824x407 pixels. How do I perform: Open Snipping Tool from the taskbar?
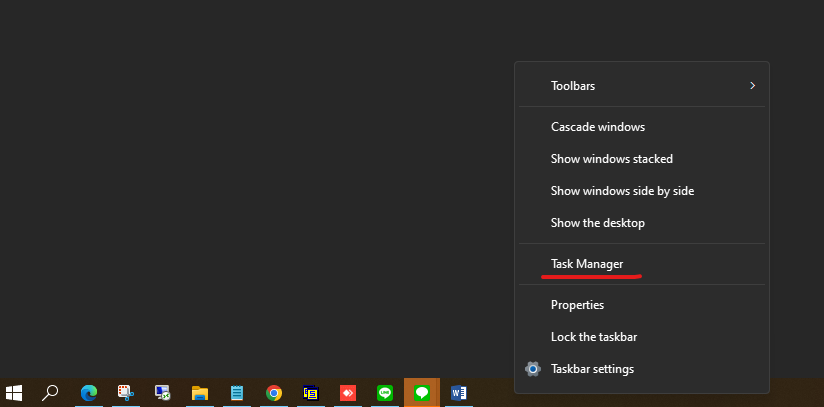click(125, 393)
